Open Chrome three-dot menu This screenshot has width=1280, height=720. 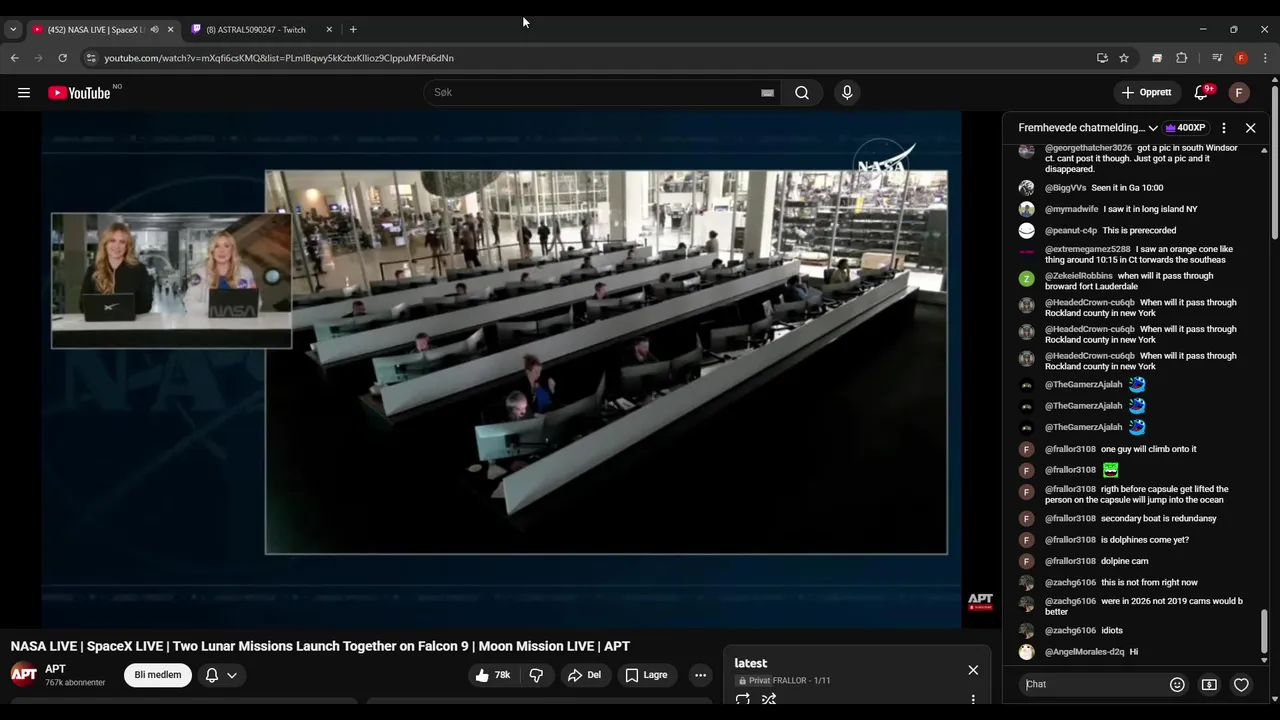tap(1265, 58)
